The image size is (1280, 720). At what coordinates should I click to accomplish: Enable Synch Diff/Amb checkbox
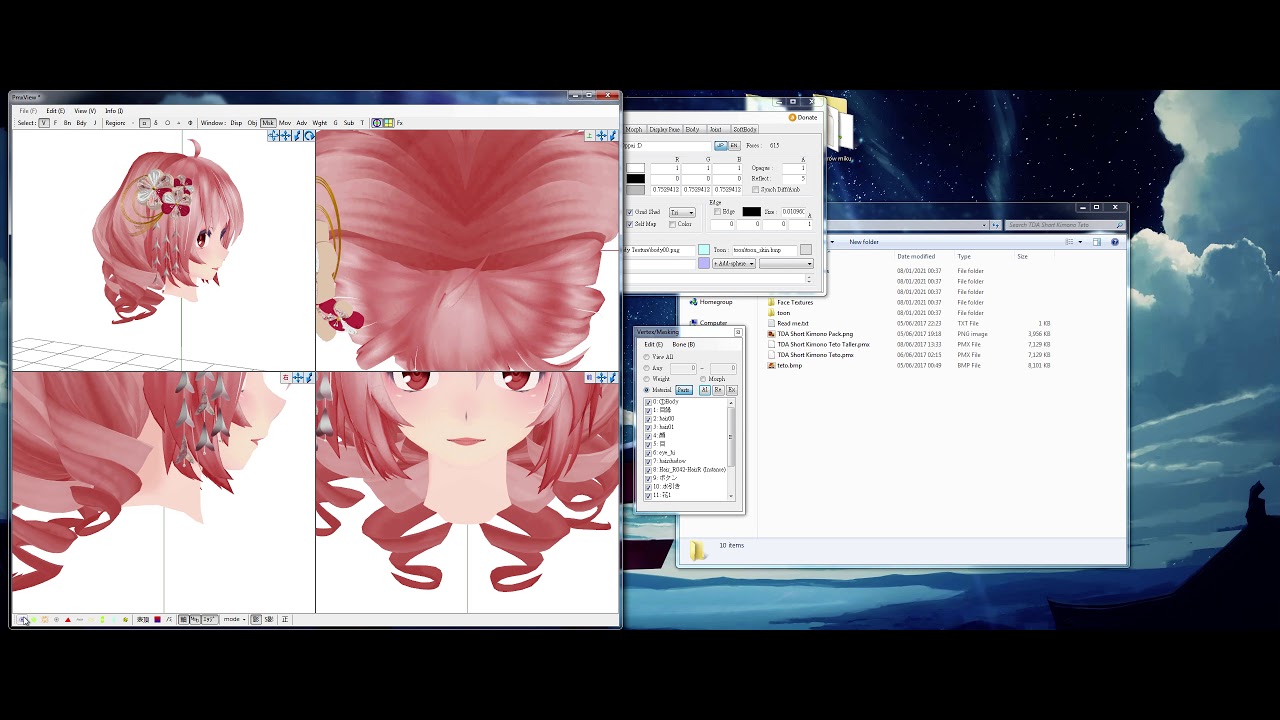(755, 190)
